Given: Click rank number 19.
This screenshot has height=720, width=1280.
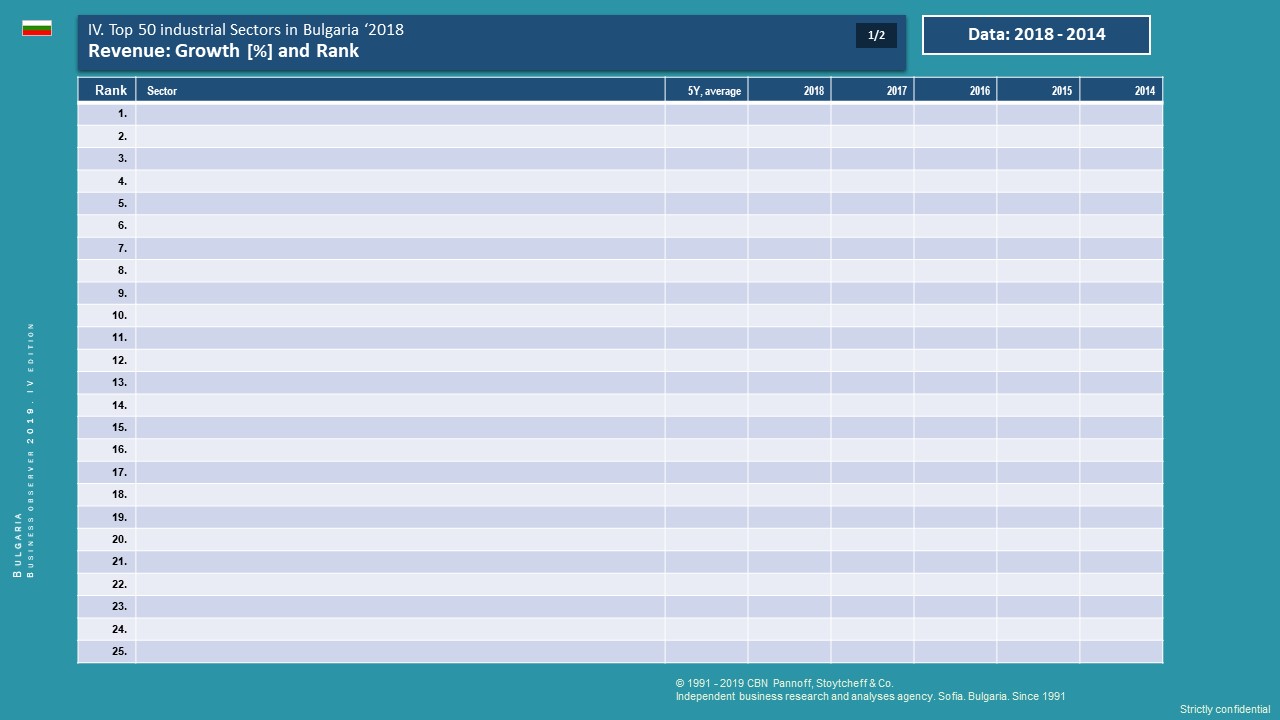Looking at the screenshot, I should tap(119, 517).
